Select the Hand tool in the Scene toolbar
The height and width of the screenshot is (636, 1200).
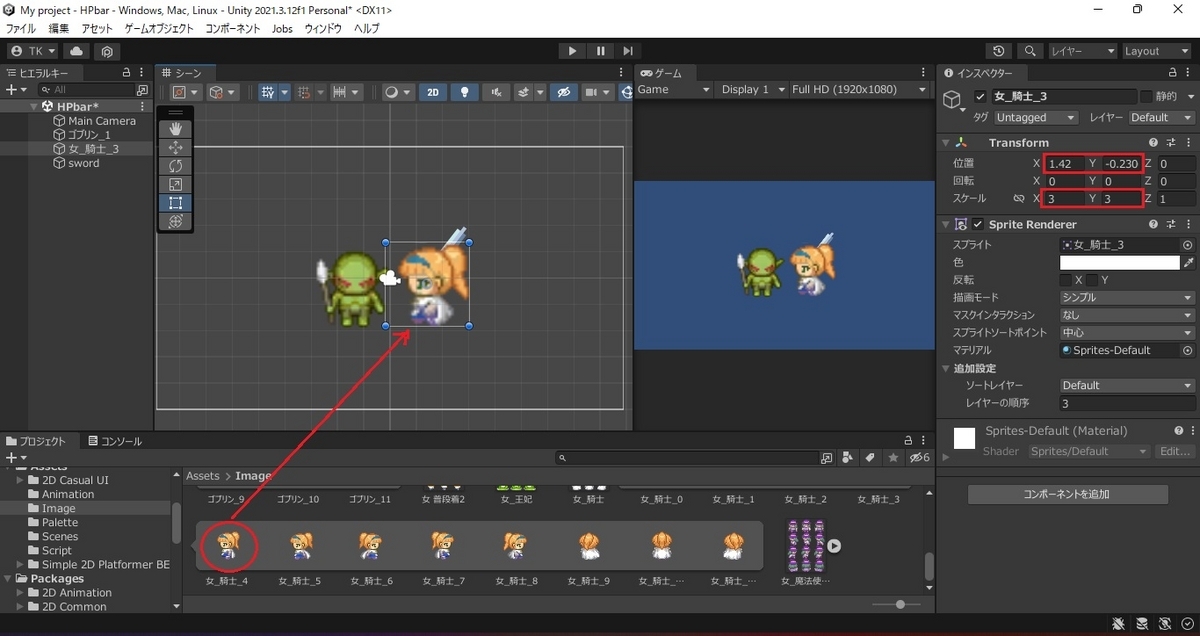(x=175, y=128)
